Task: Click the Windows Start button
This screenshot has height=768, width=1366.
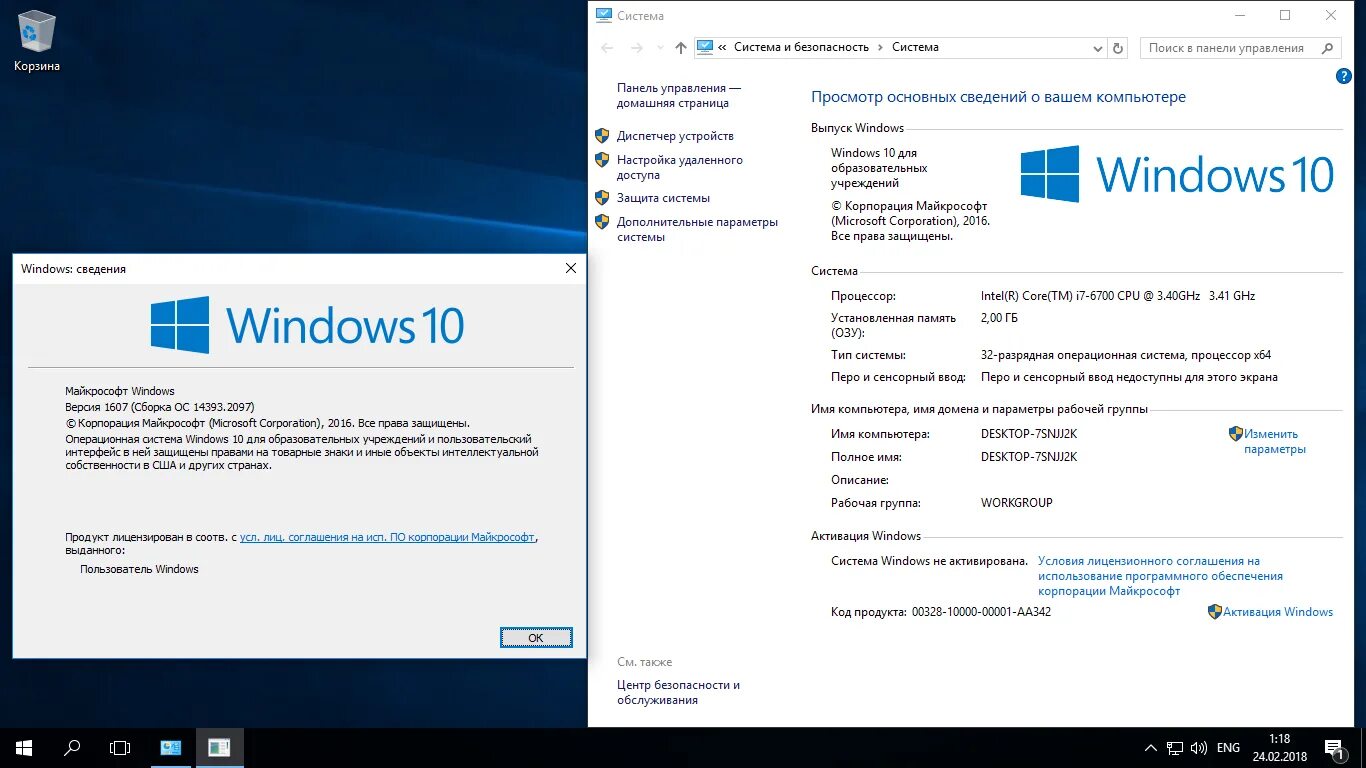Action: [24, 748]
